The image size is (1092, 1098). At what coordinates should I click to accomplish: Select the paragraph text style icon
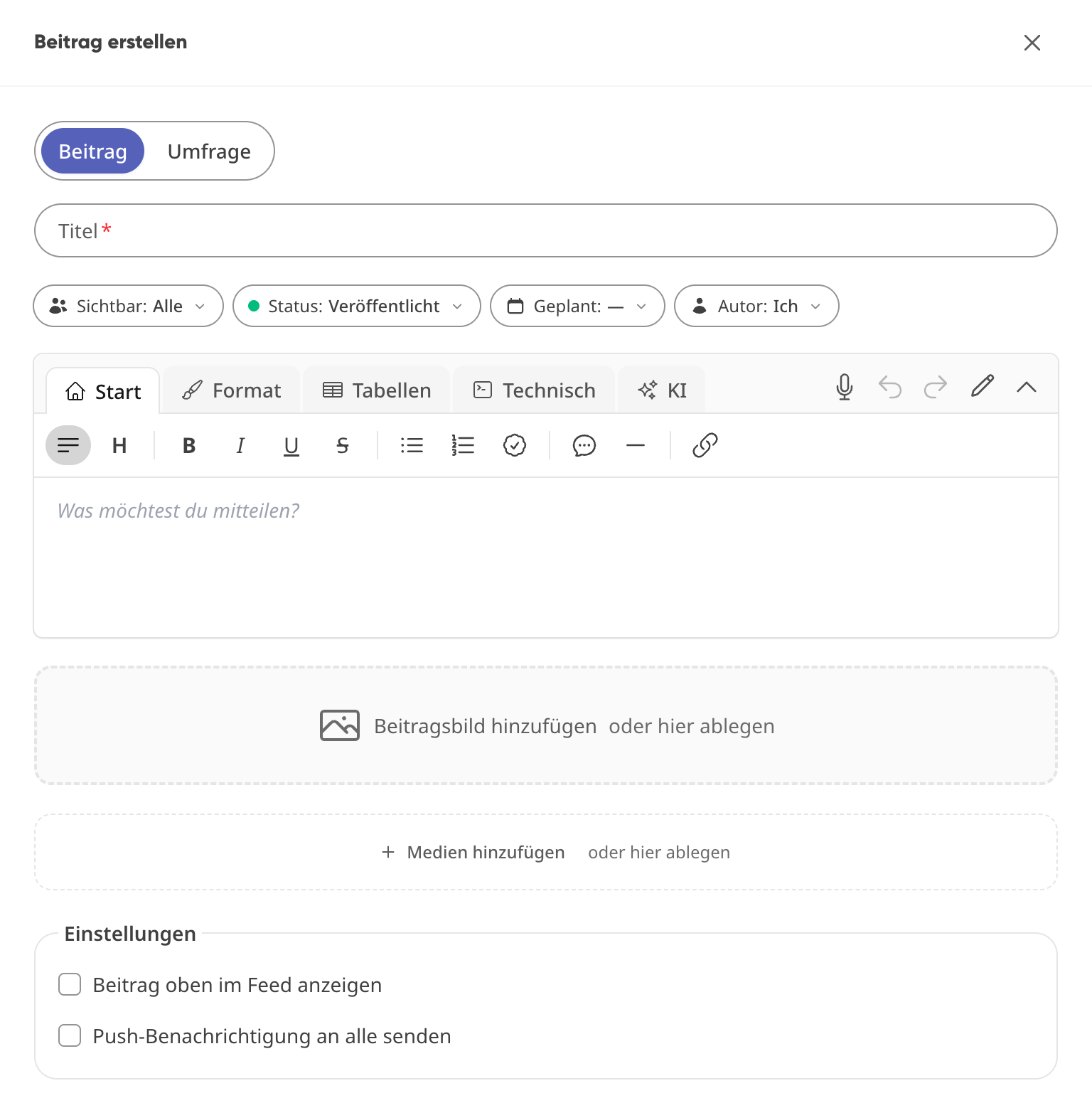pyautogui.click(x=68, y=445)
